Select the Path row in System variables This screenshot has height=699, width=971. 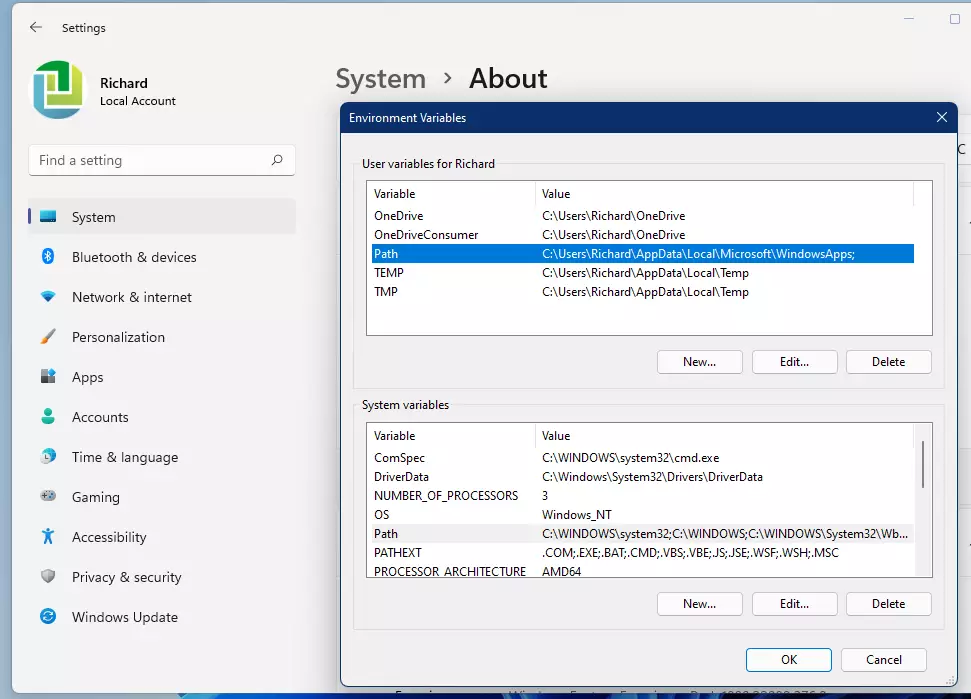pyautogui.click(x=643, y=534)
